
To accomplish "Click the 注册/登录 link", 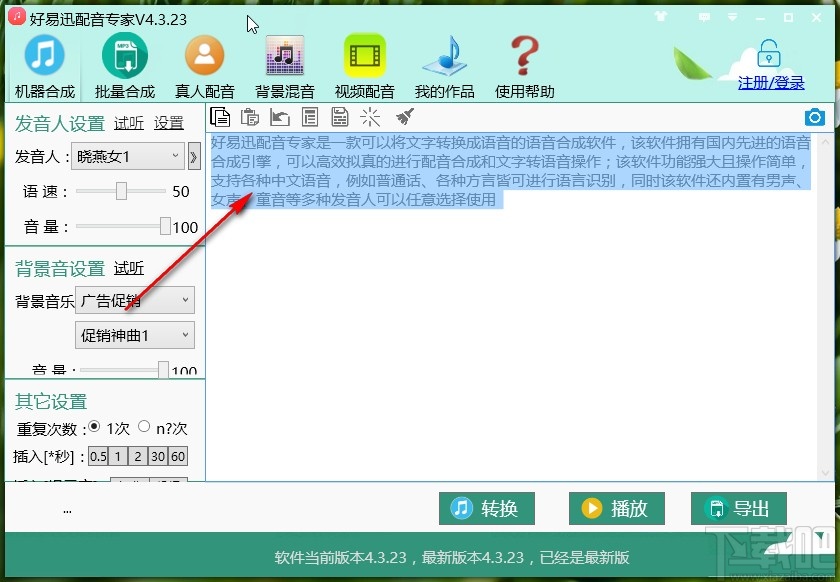I will [771, 83].
